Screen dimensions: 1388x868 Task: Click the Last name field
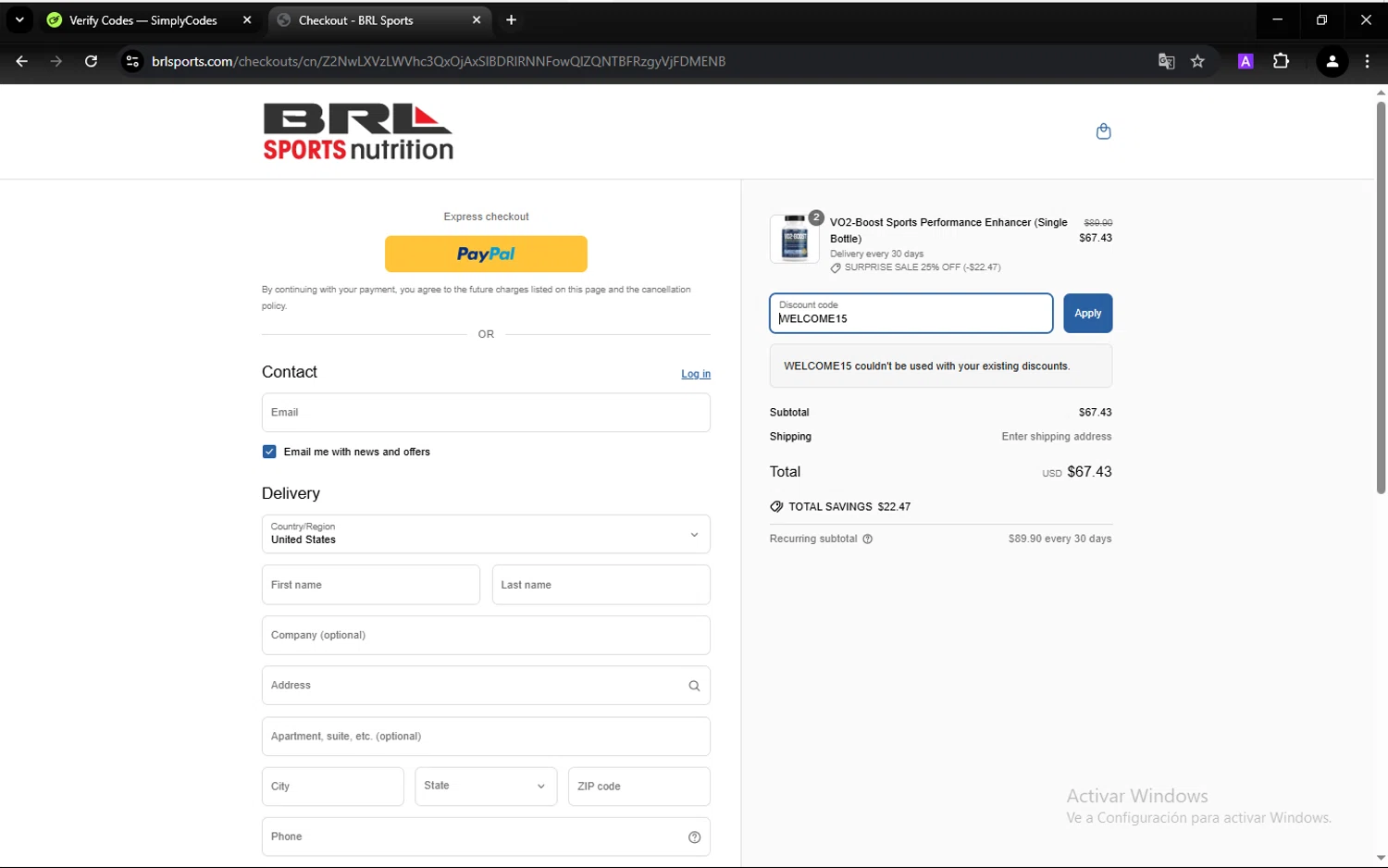[x=601, y=585]
